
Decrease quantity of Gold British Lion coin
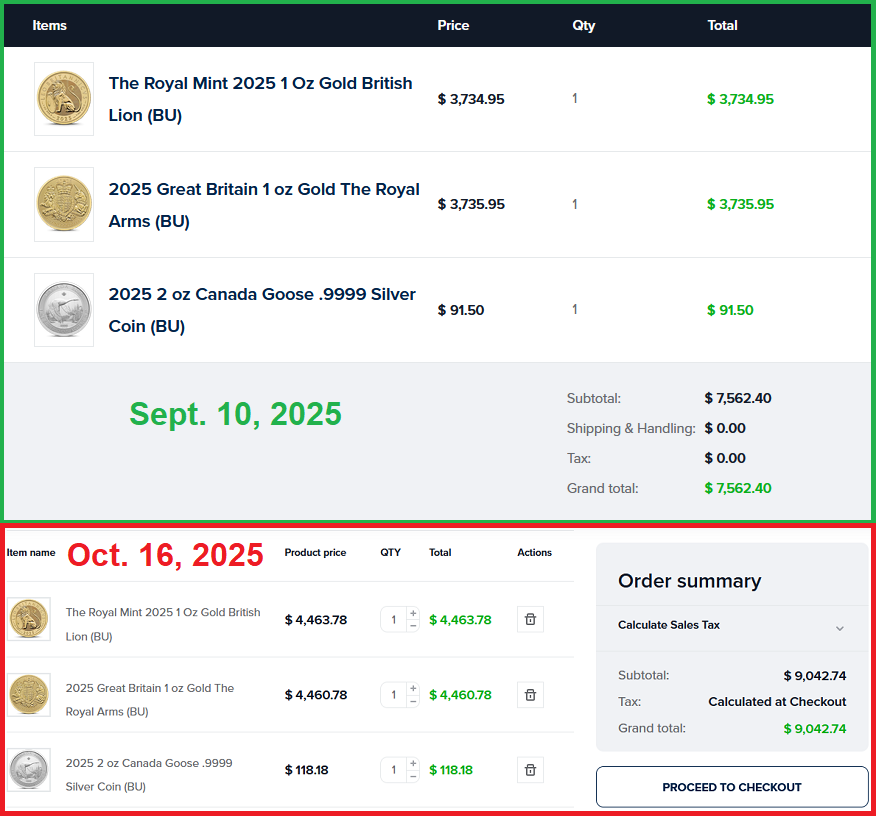(413, 626)
